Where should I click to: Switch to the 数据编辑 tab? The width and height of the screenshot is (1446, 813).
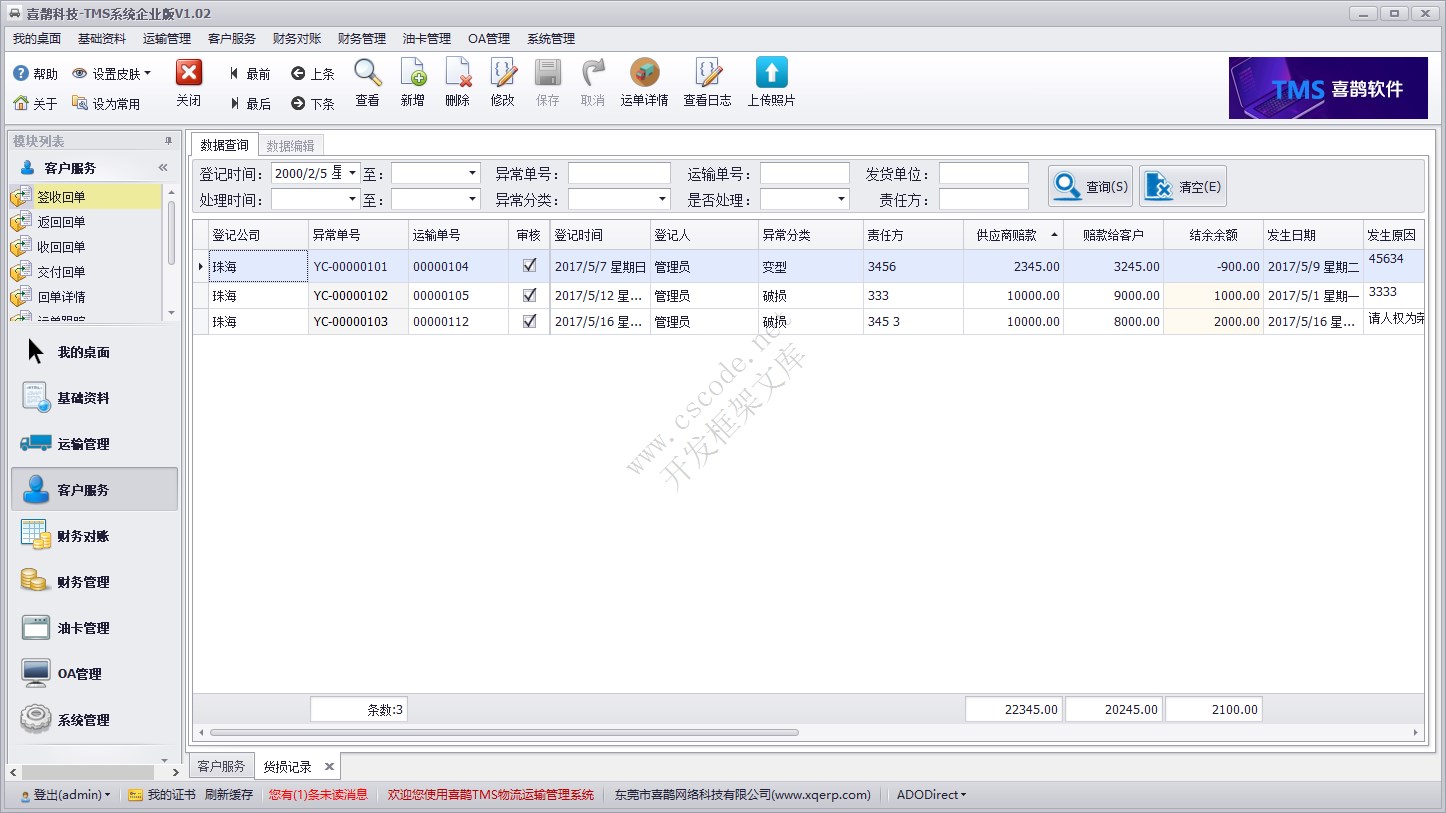pyautogui.click(x=290, y=146)
